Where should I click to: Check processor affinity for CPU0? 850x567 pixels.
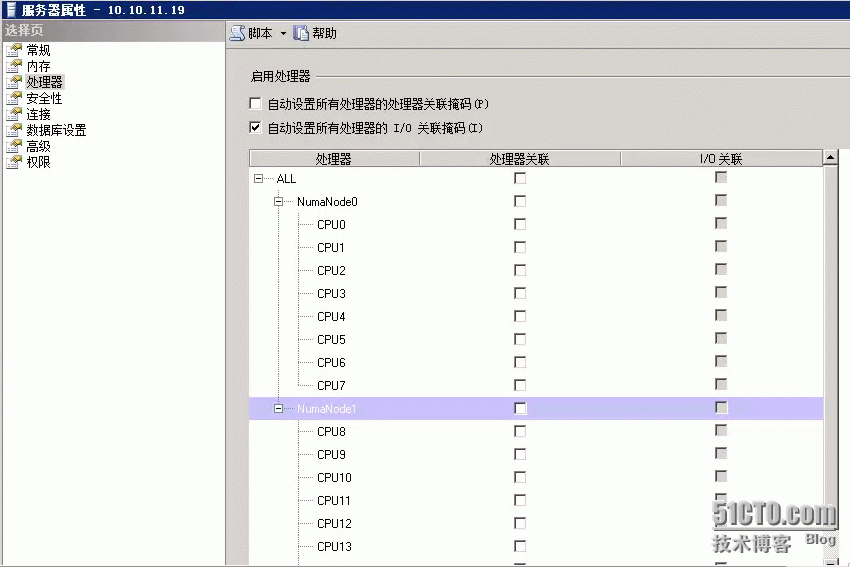(x=520, y=224)
